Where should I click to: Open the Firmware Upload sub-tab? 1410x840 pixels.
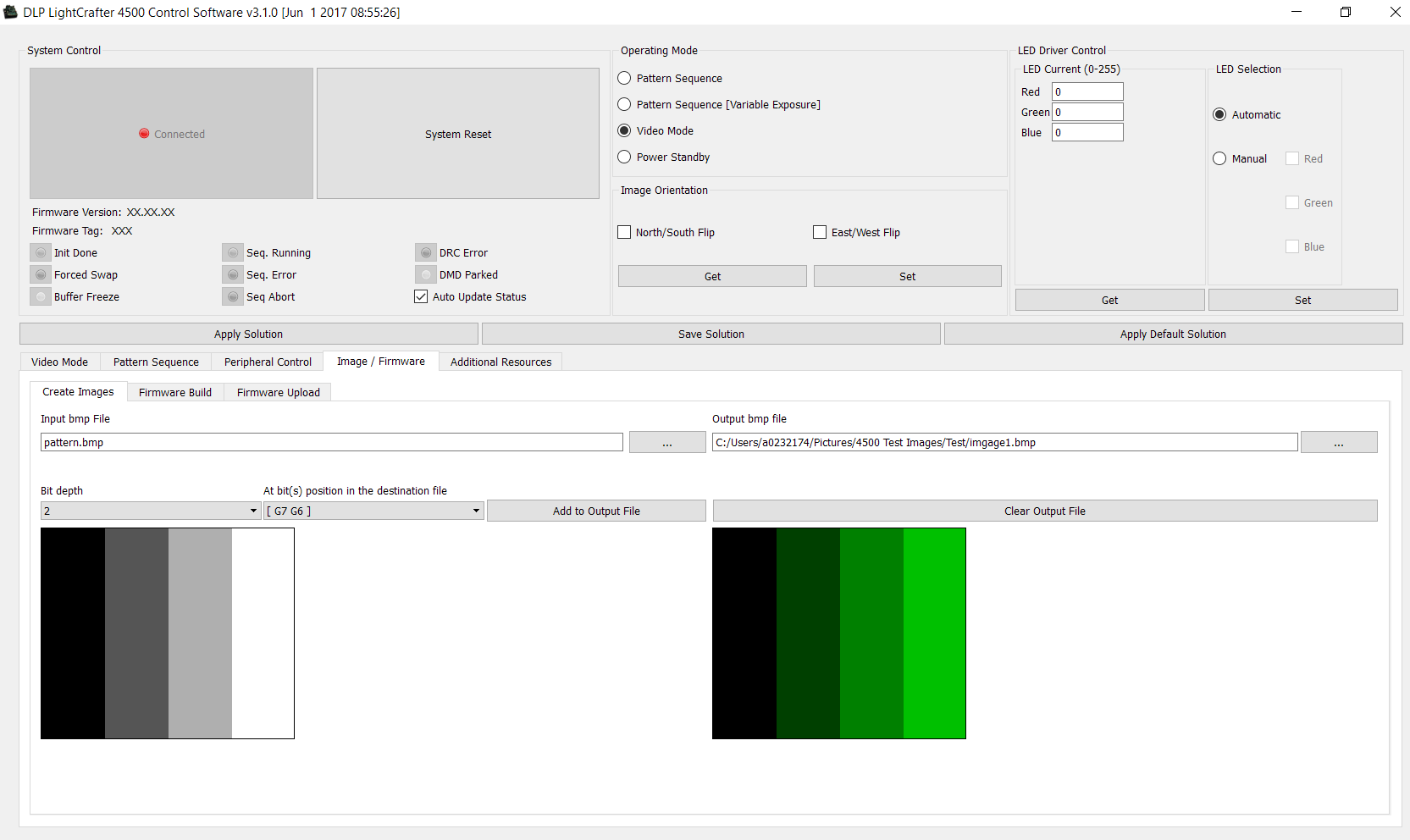279,392
